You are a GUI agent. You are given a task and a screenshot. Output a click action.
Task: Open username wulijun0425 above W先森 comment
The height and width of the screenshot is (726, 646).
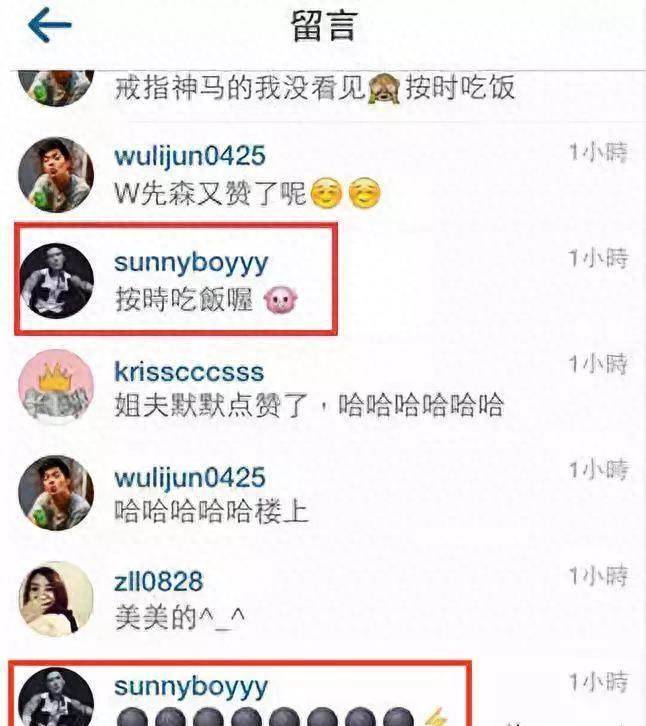point(190,156)
